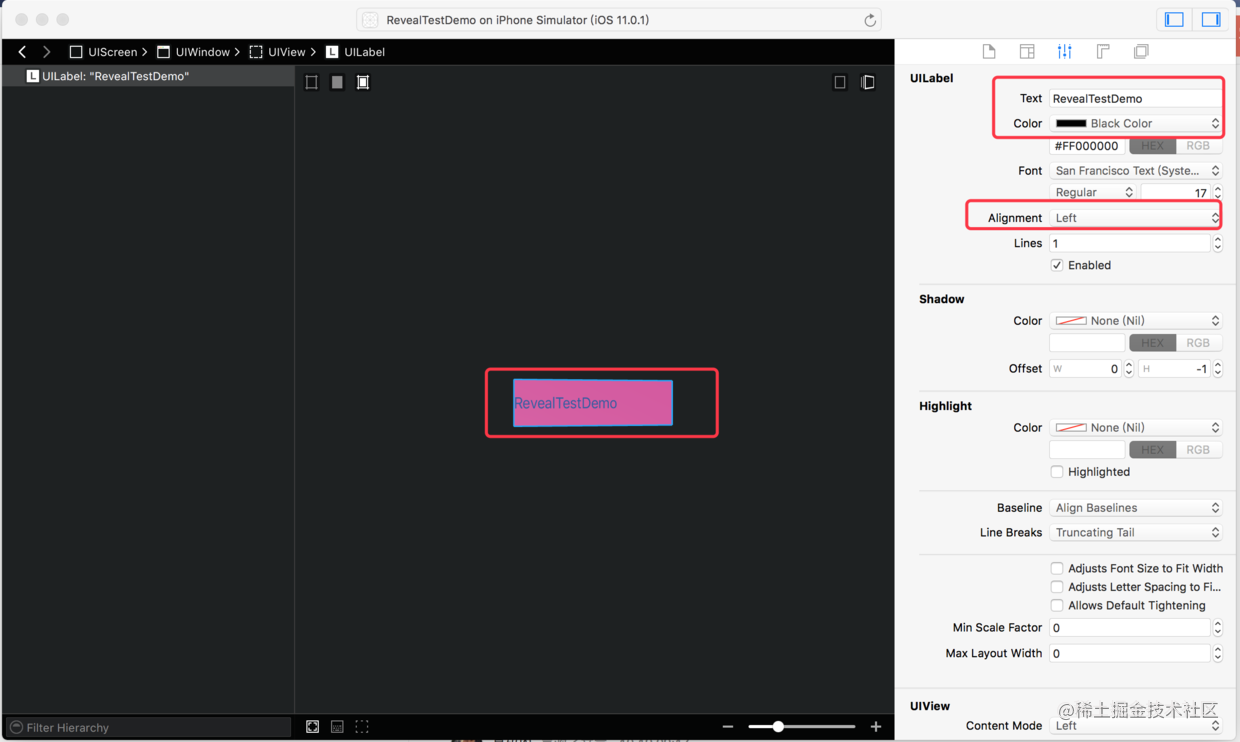Uncheck the Enabled checkbox
The height and width of the screenshot is (742, 1240).
click(1057, 265)
